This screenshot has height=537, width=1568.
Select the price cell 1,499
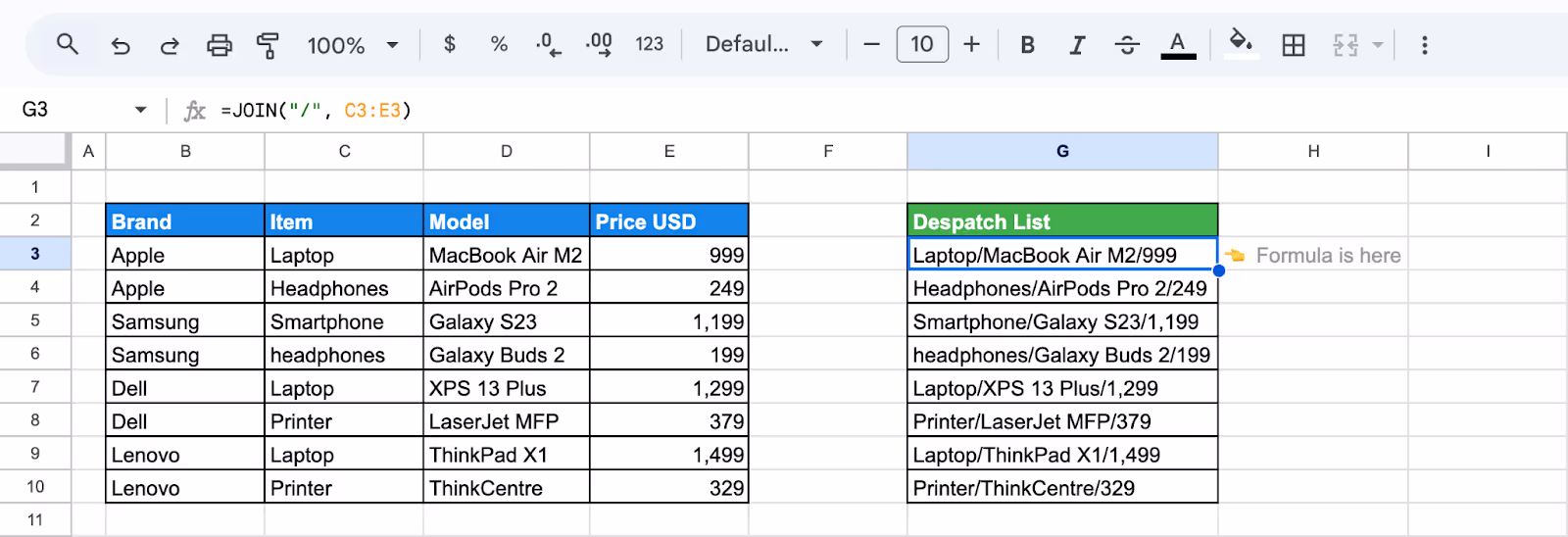669,455
